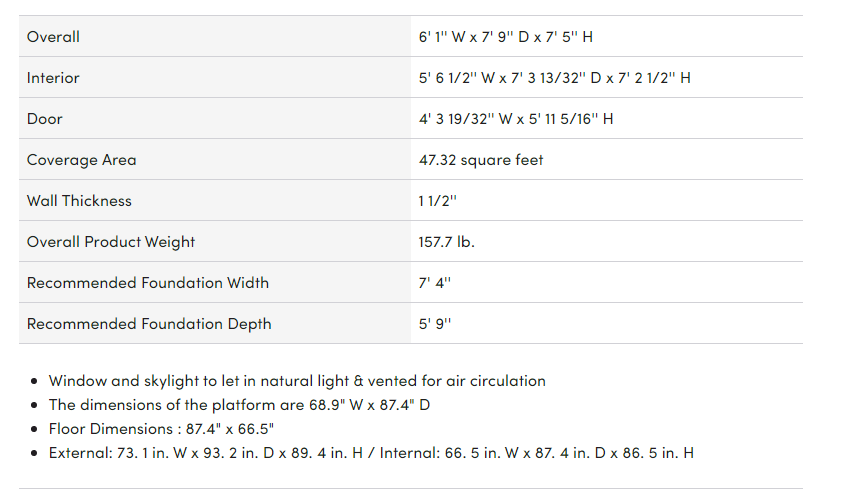Viewport: 848px width, 497px height.
Task: Select the Interior row label
Action: point(53,78)
